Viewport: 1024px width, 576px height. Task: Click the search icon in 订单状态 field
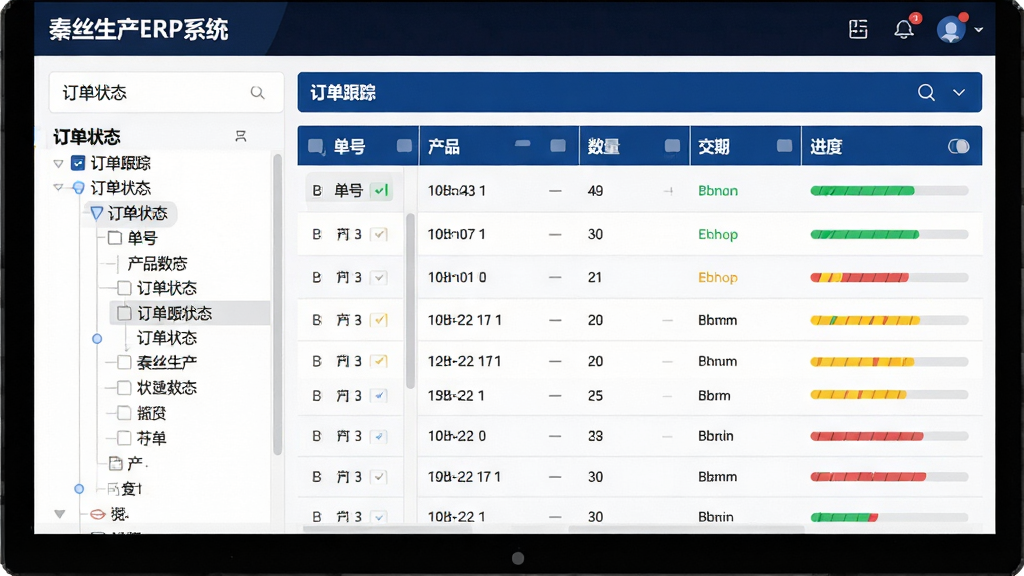[x=257, y=93]
